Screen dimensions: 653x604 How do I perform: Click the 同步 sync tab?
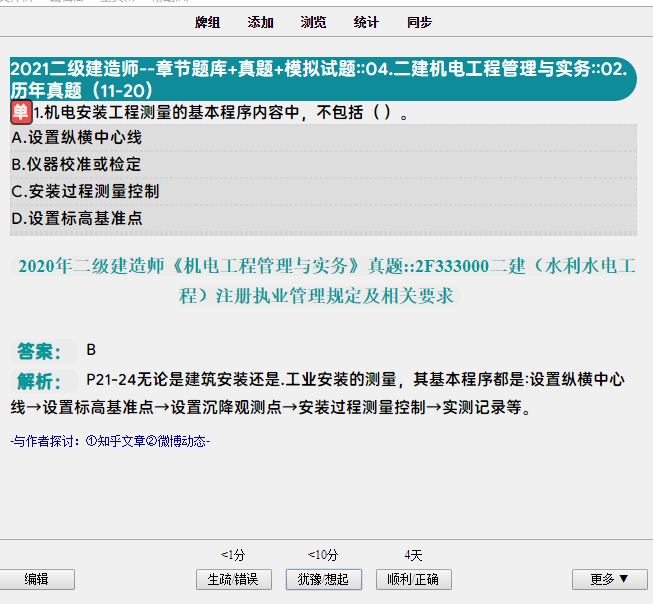(x=419, y=22)
